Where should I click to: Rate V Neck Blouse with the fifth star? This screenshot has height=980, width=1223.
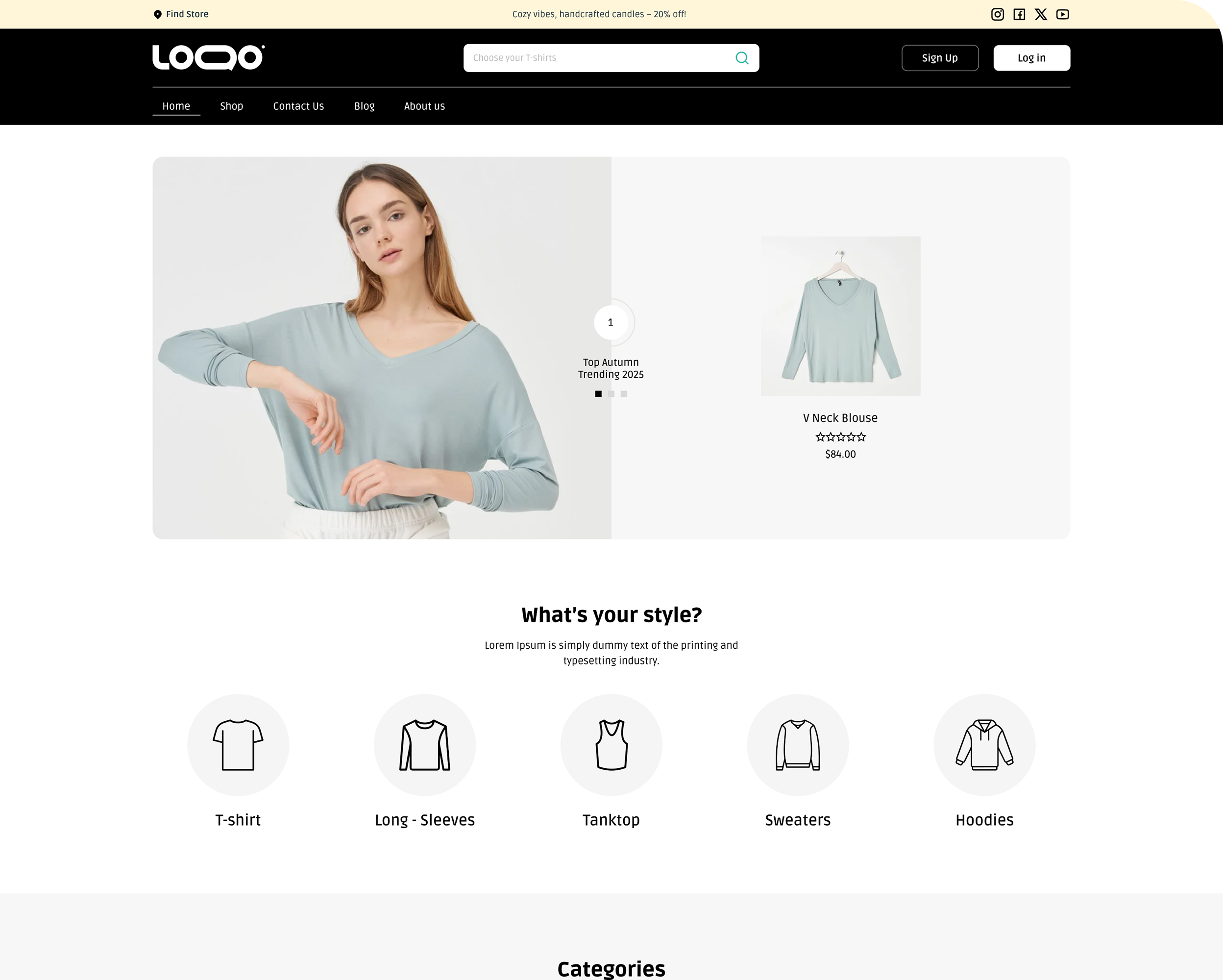pyautogui.click(x=861, y=437)
